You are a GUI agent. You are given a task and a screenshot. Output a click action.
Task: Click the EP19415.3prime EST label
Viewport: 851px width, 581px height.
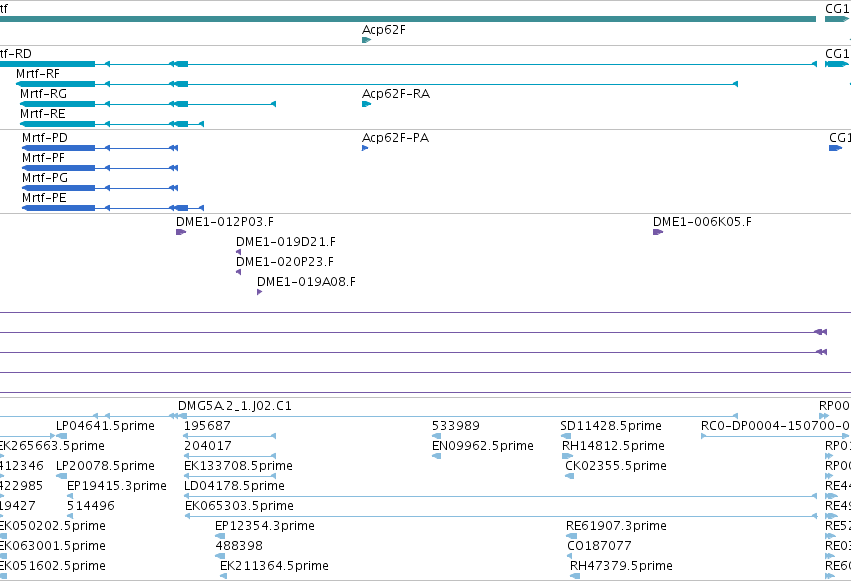point(117,486)
